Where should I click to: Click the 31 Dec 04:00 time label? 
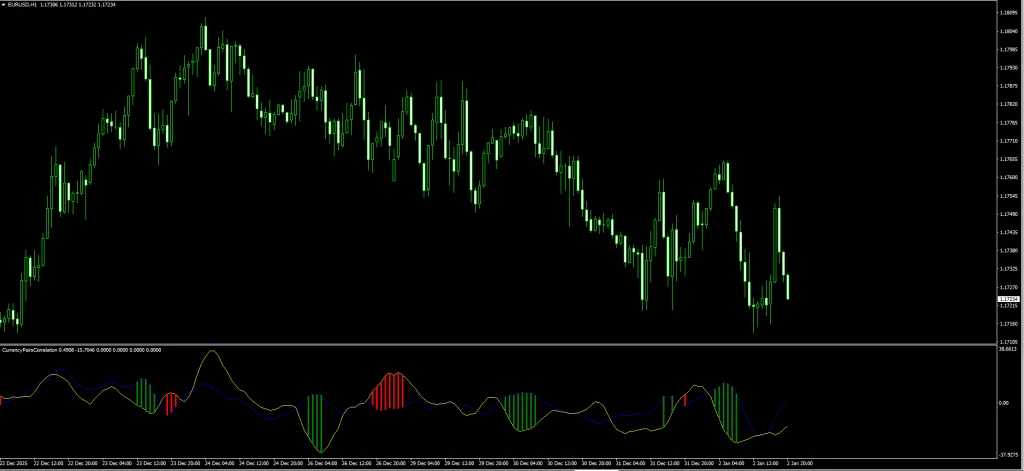[631, 463]
